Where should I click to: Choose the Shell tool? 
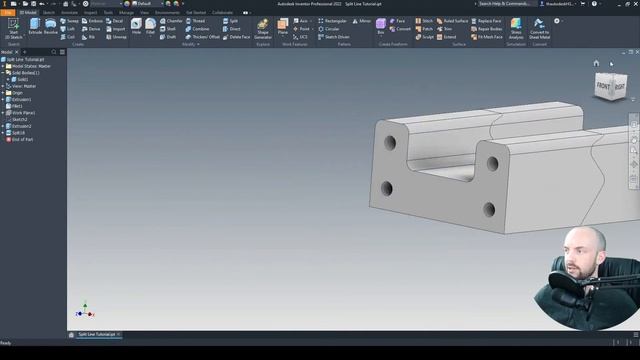[168, 29]
